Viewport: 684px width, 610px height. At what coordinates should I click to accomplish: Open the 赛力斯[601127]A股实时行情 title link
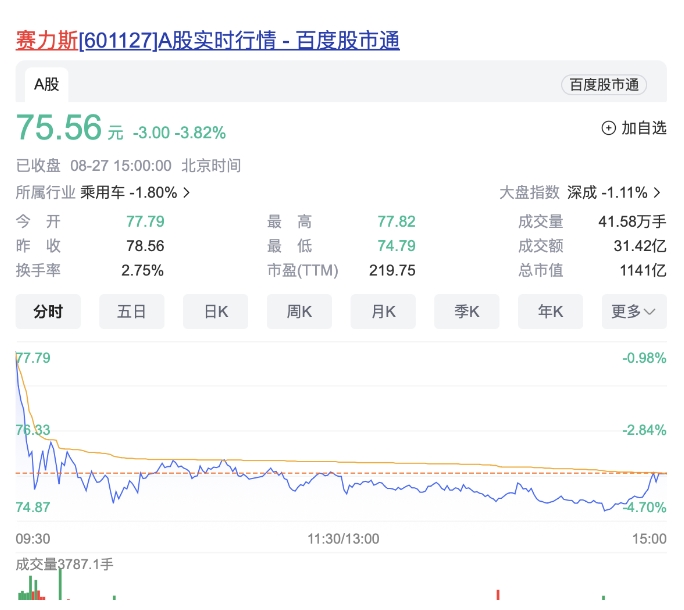(x=208, y=41)
